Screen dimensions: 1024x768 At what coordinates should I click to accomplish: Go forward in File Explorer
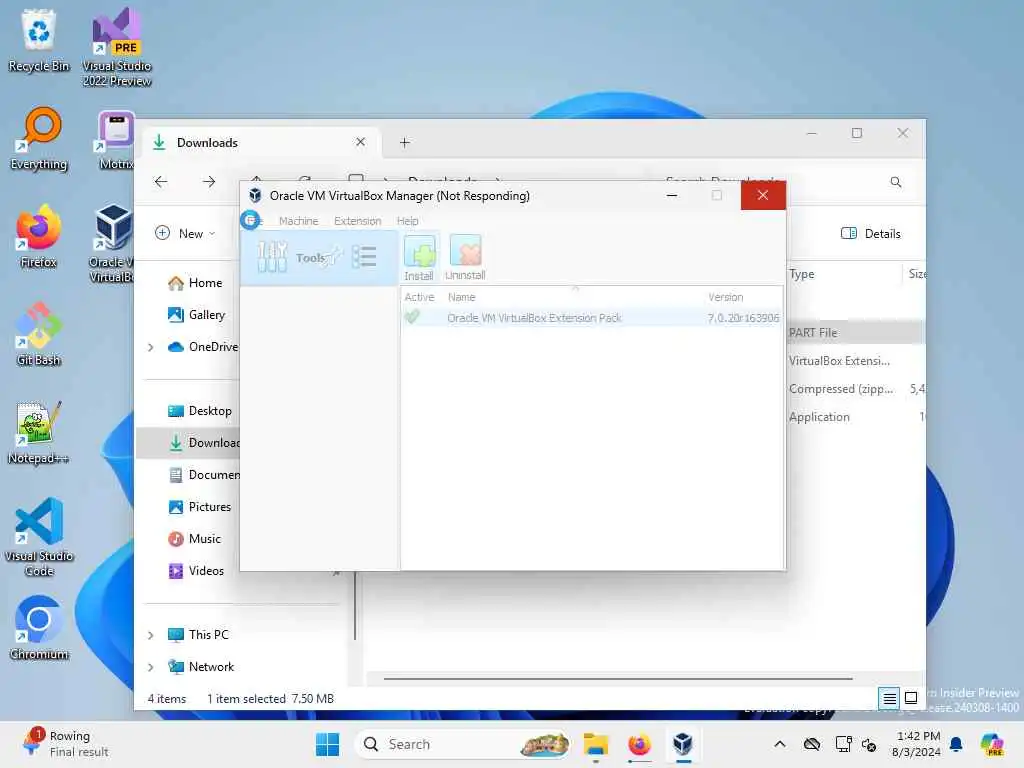click(x=209, y=182)
